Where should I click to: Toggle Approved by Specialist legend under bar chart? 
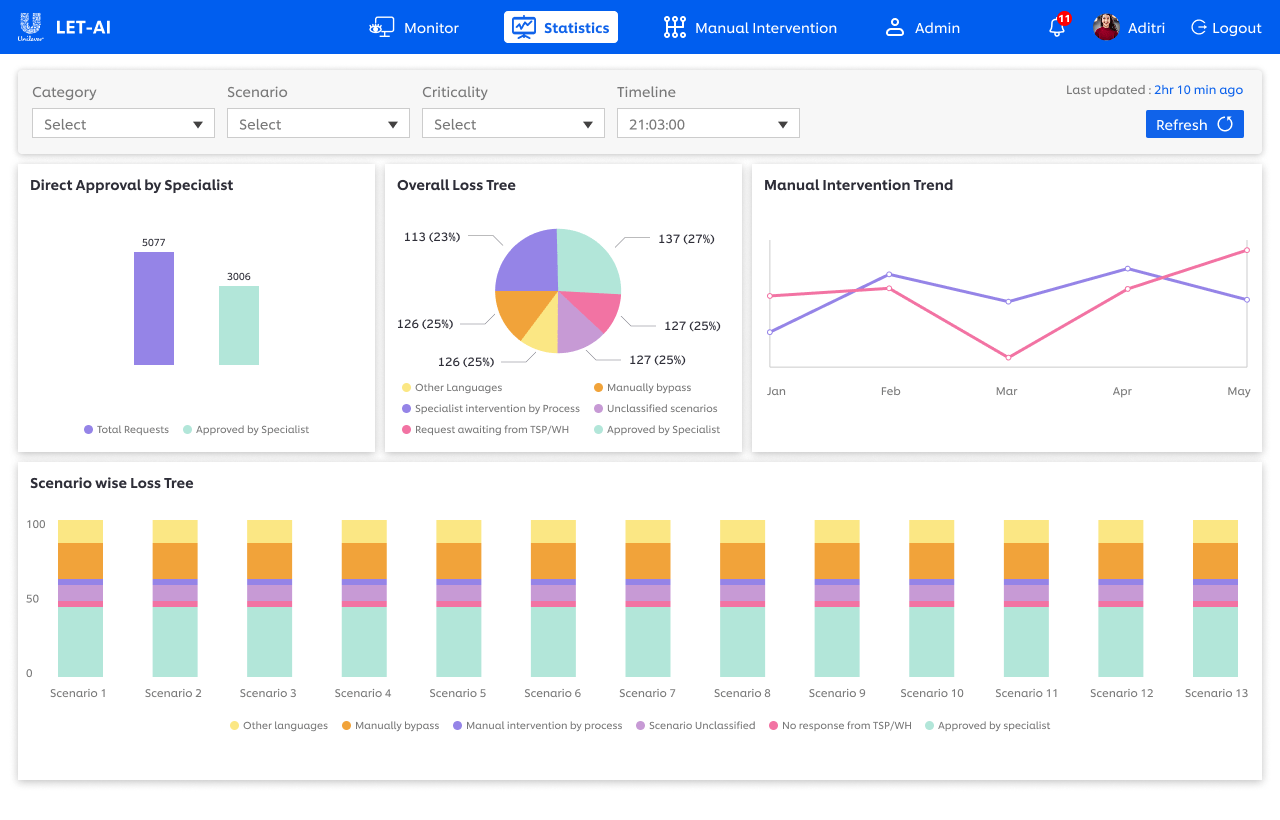click(245, 430)
